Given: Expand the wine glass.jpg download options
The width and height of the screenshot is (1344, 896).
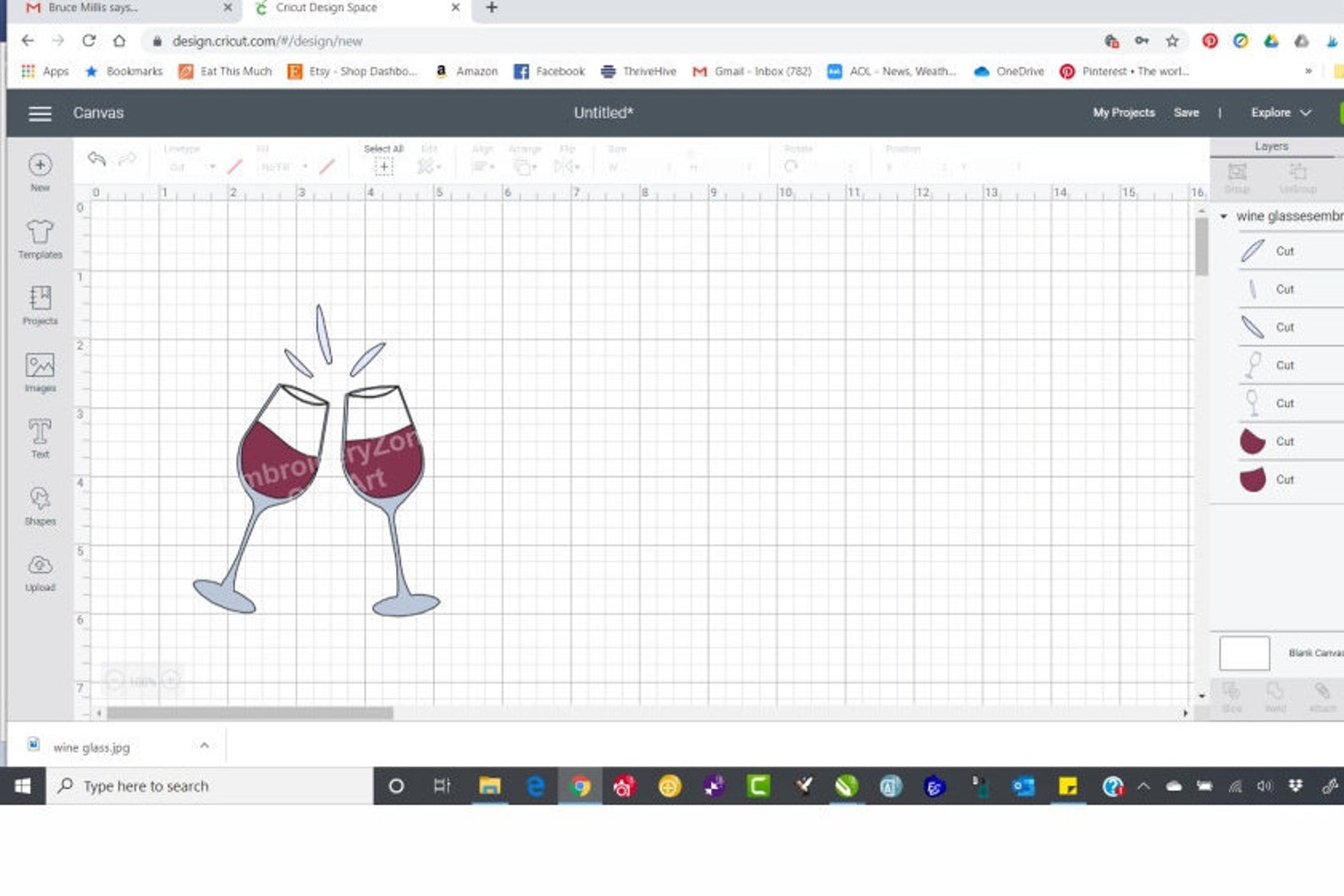Looking at the screenshot, I should (x=204, y=745).
